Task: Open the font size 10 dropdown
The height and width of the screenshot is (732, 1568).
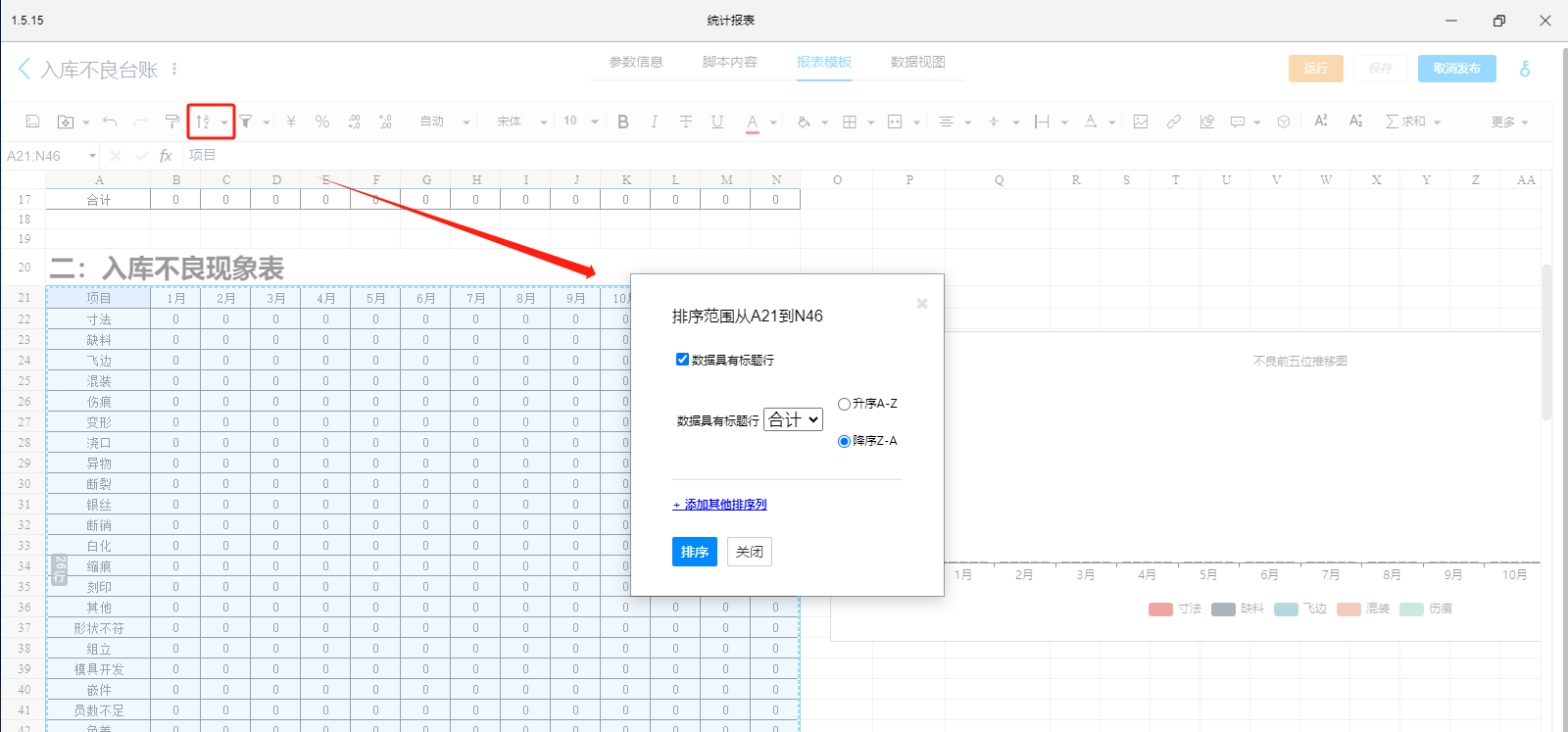Action: pyautogui.click(x=581, y=122)
